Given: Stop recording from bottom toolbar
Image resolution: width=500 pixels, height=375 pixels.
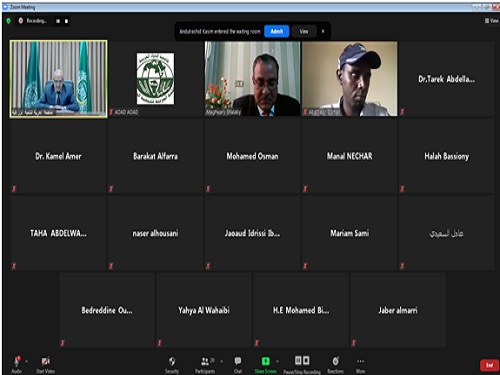Looking at the screenshot, I should pos(306,360).
